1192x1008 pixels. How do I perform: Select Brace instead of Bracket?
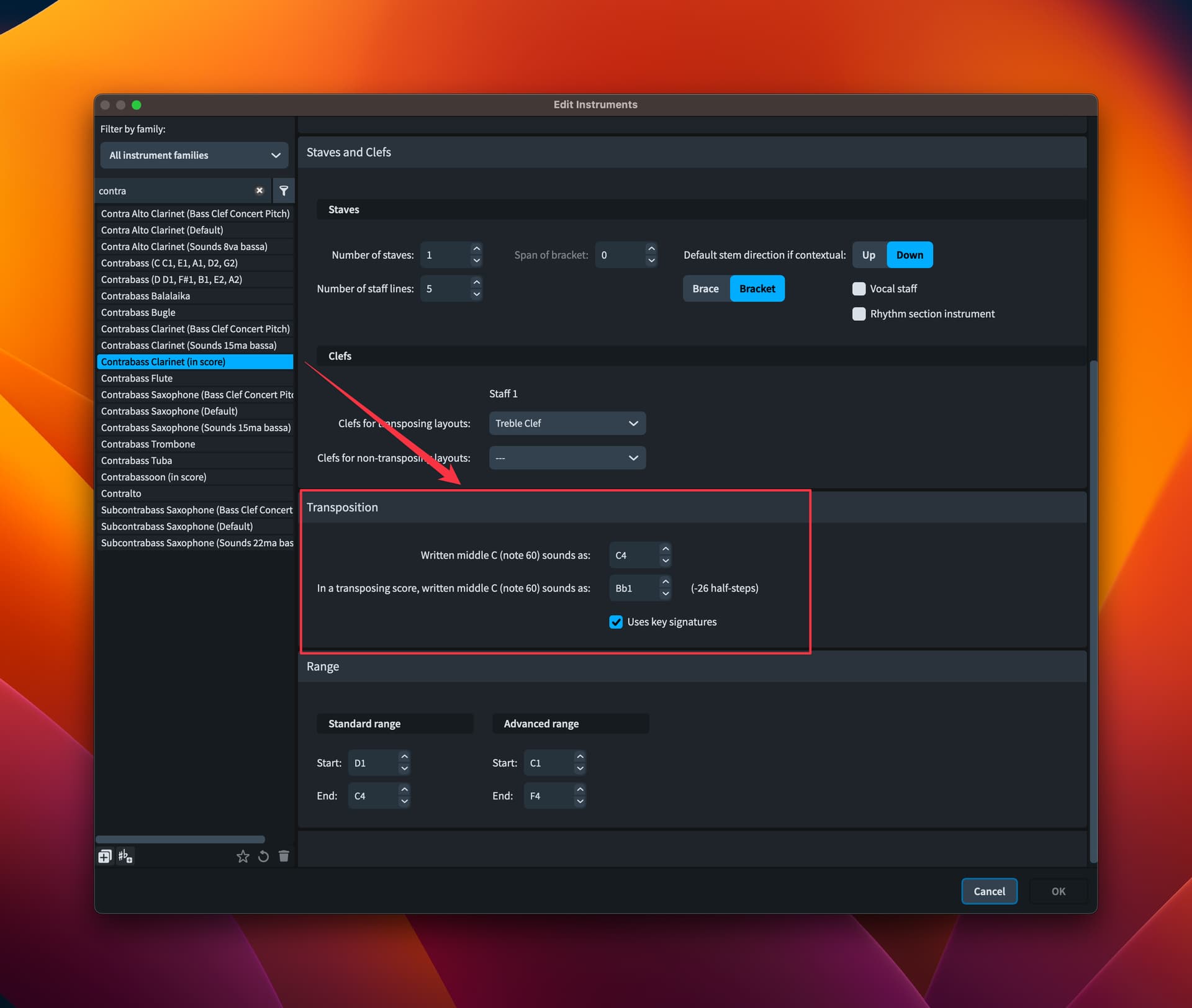click(x=705, y=288)
